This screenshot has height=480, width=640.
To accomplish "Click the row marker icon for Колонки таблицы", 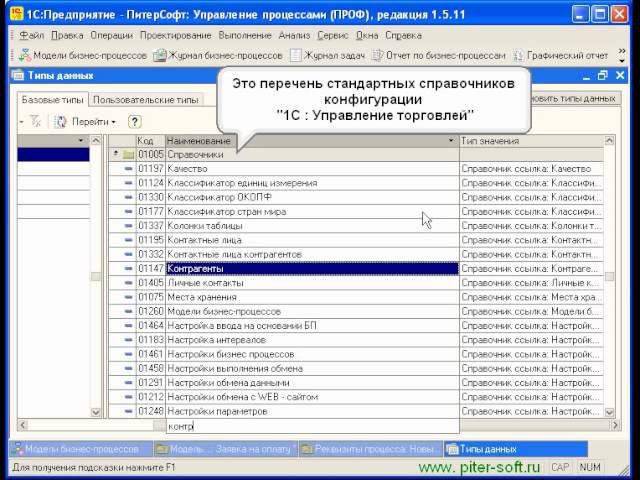I will pos(129,226).
